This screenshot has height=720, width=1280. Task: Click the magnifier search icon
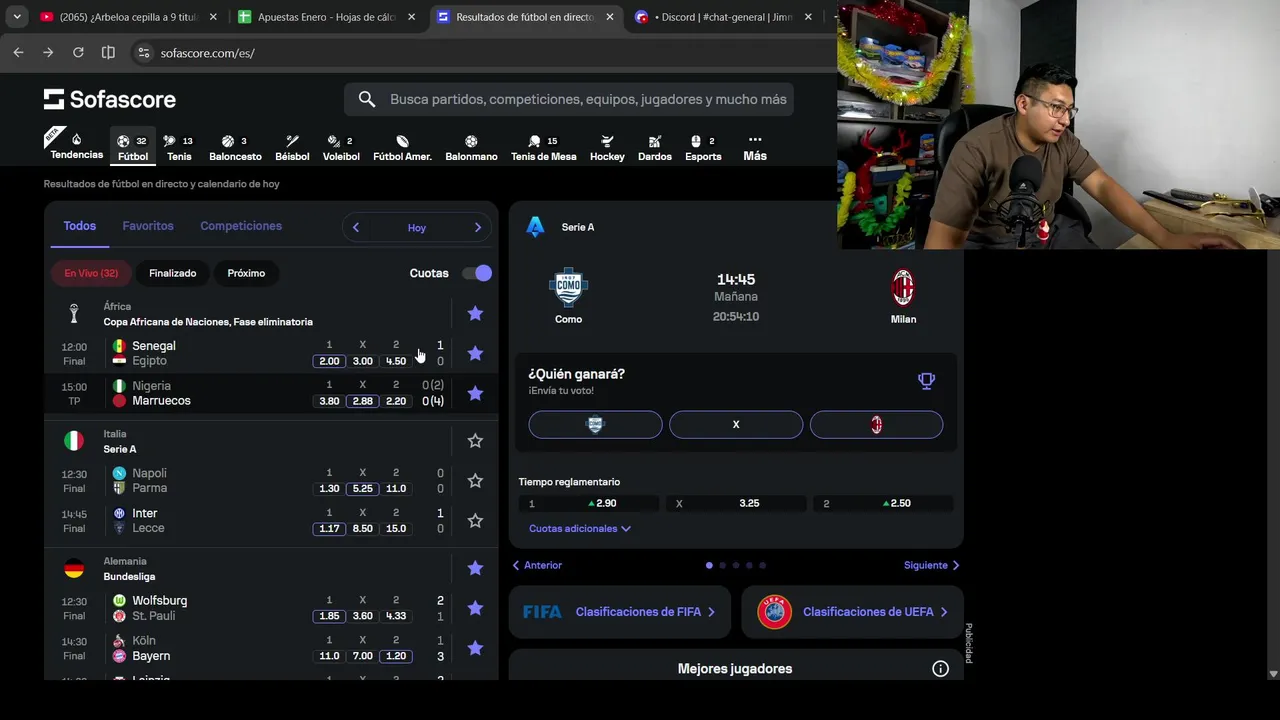(x=367, y=99)
